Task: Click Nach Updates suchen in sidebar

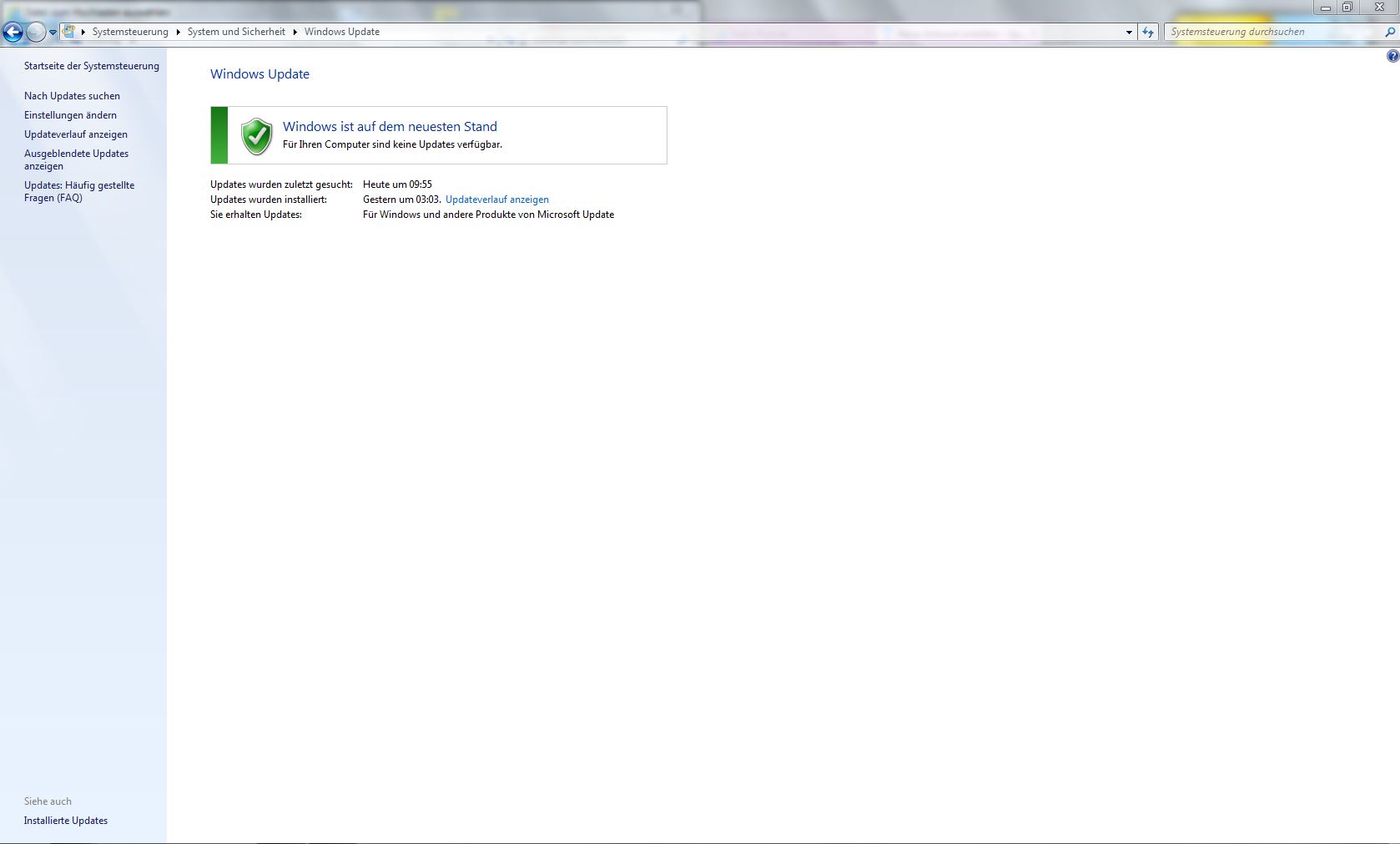Action: pyautogui.click(x=72, y=96)
